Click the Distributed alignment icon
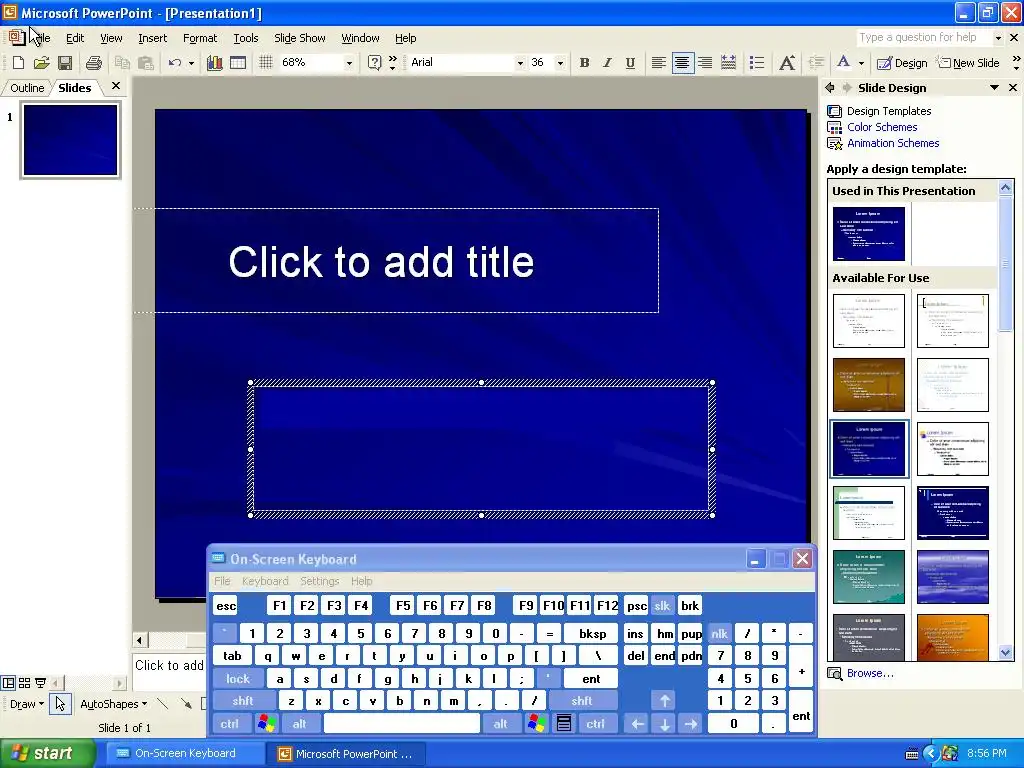This screenshot has width=1024, height=768. click(x=728, y=63)
